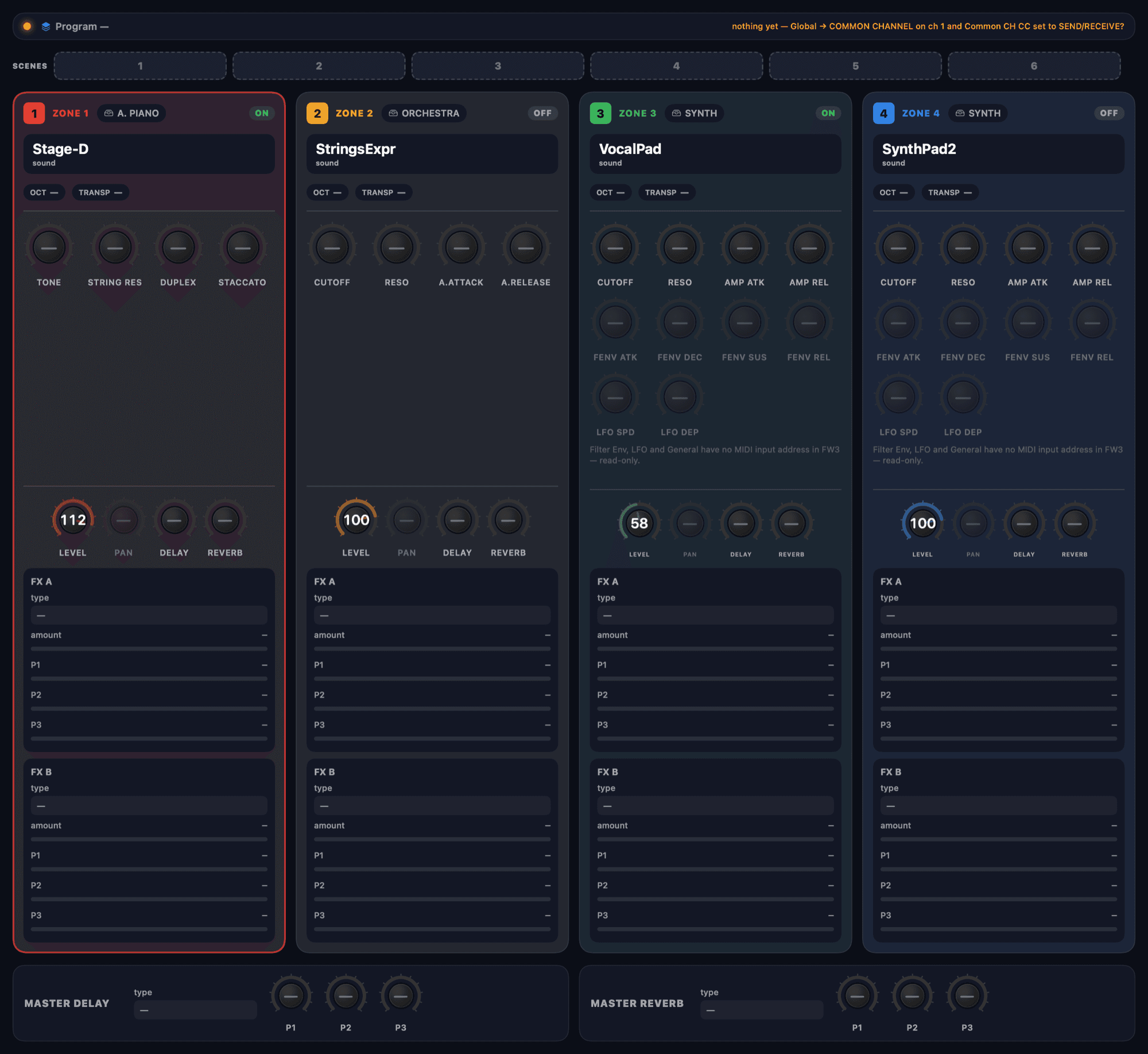
Task: Click the A.ATTACK knob in Zone 2
Action: 461,248
